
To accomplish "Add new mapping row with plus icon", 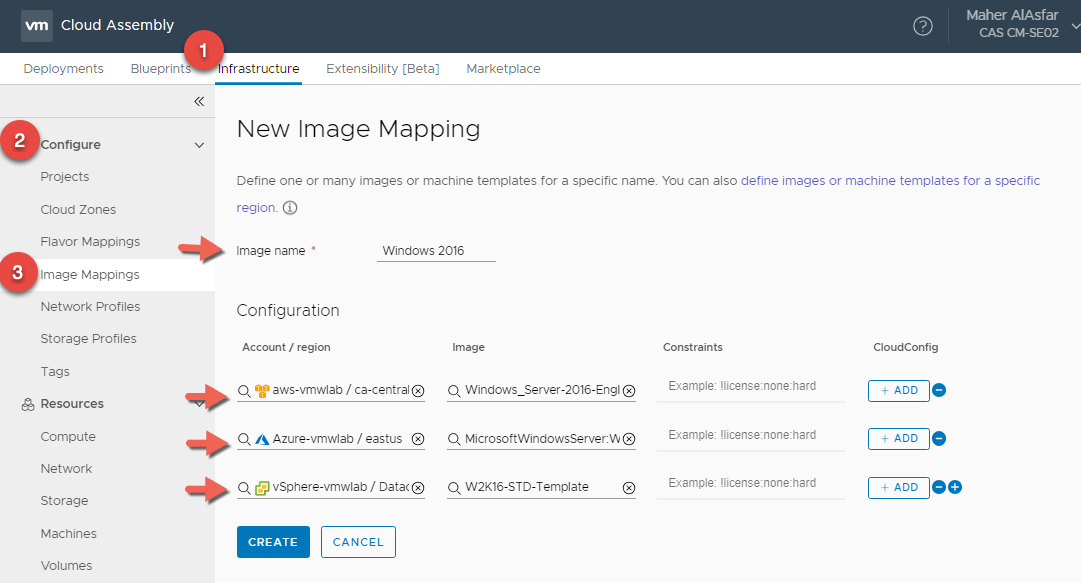I will point(955,487).
